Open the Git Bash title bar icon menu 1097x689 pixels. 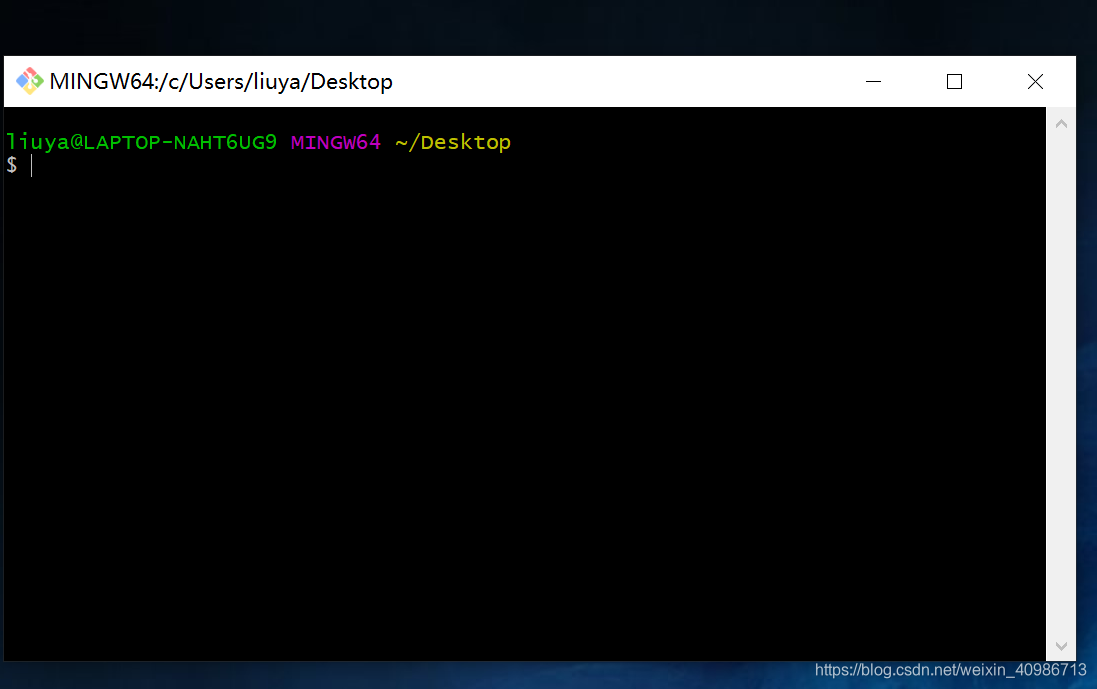[x=29, y=81]
